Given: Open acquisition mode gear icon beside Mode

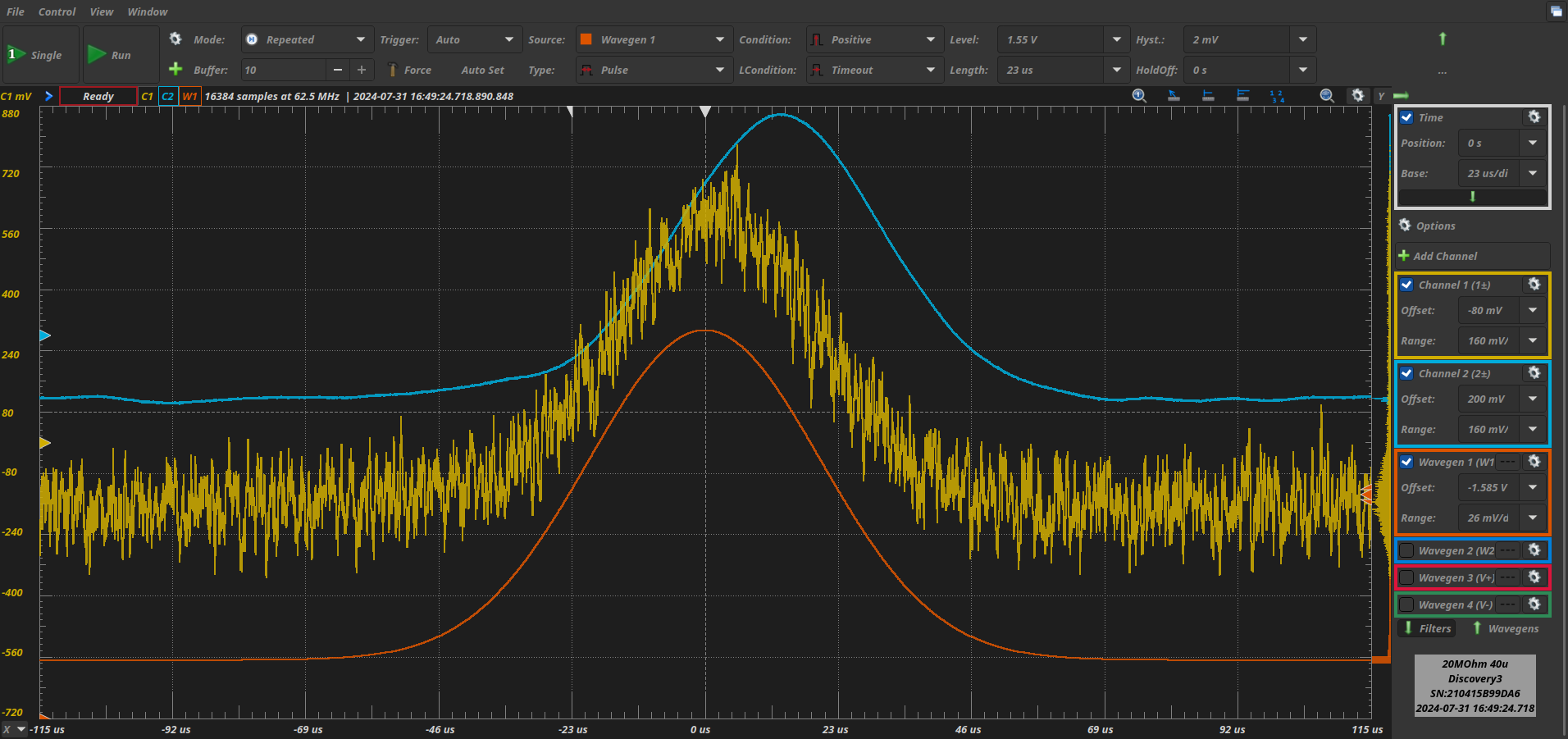Looking at the screenshot, I should pyautogui.click(x=175, y=39).
